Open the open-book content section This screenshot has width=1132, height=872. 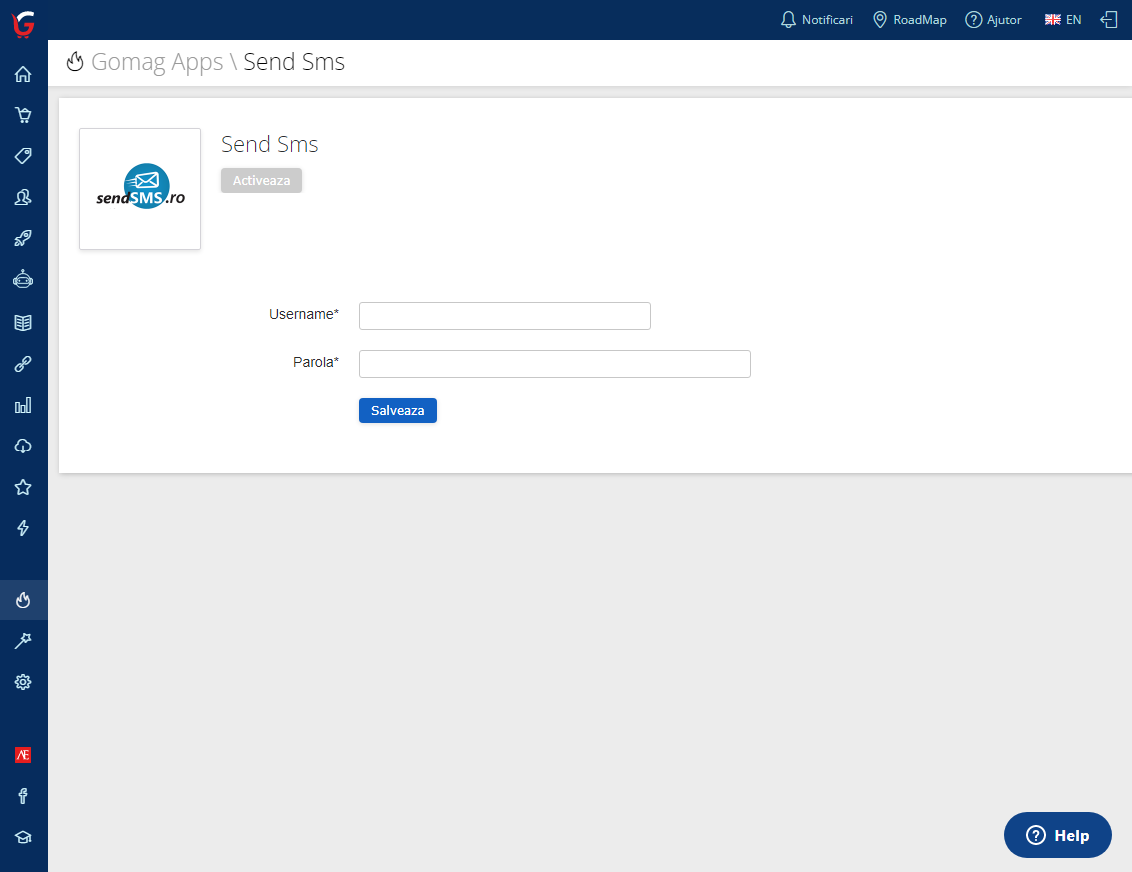click(x=23, y=323)
